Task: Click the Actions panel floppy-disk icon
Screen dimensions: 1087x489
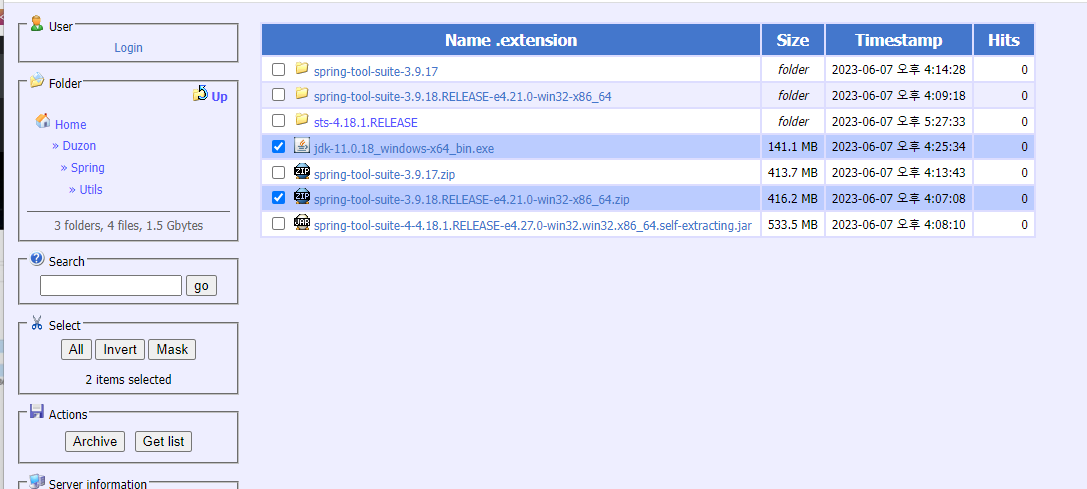Action: click(37, 412)
